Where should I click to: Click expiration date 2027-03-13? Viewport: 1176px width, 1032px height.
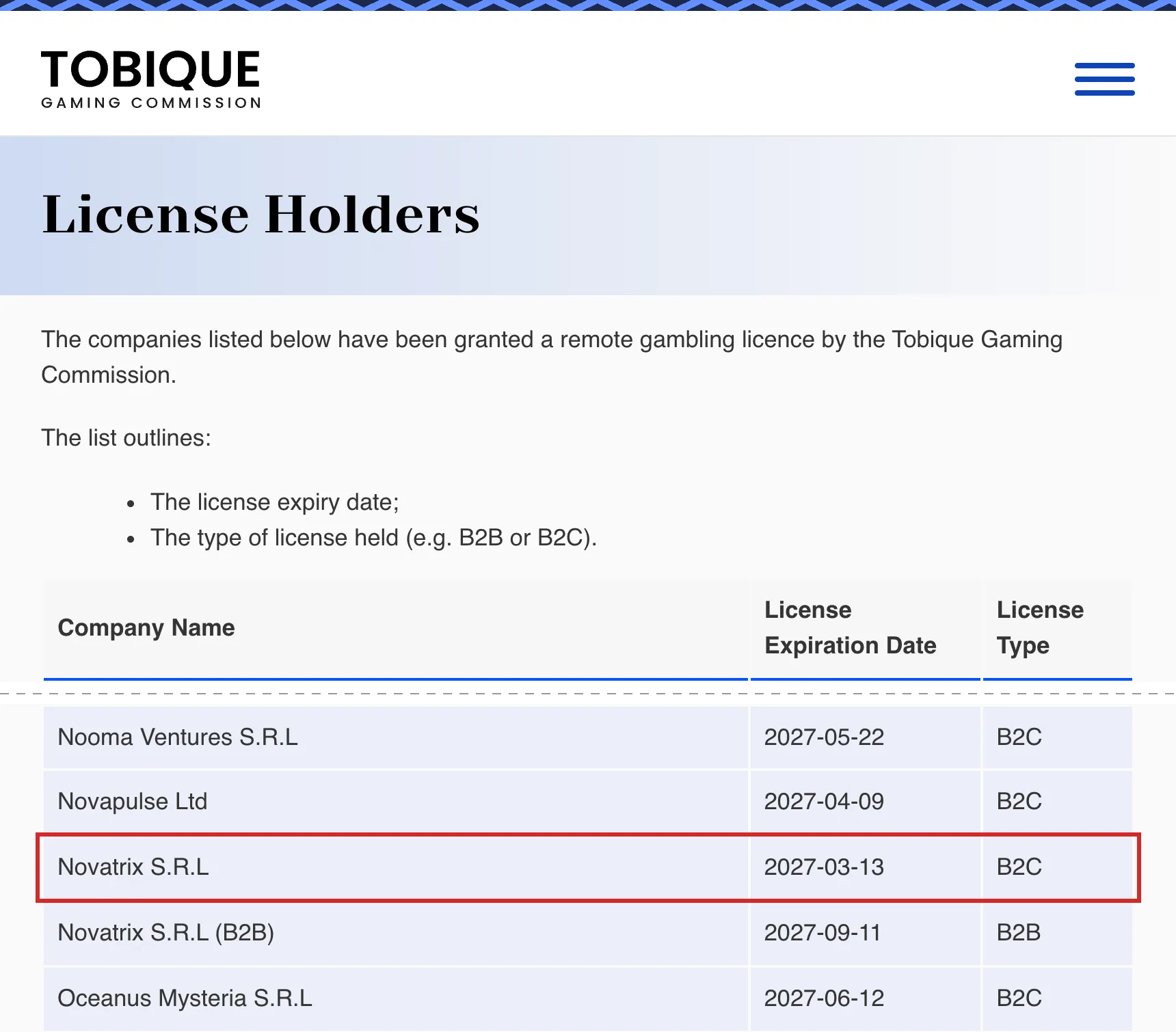(x=824, y=867)
